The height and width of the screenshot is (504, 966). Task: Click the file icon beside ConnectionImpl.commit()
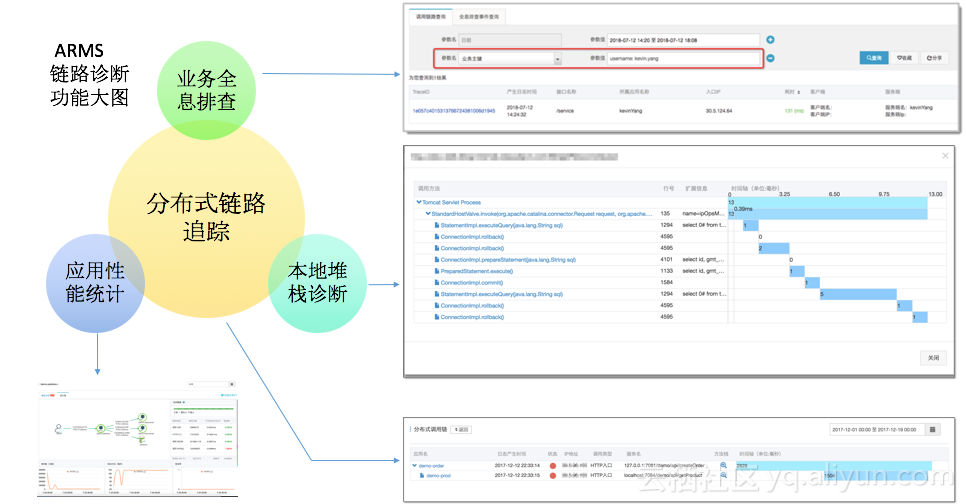point(437,283)
